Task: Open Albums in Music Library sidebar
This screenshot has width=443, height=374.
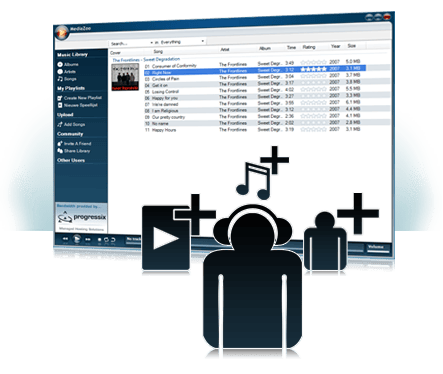Action: tap(68, 64)
